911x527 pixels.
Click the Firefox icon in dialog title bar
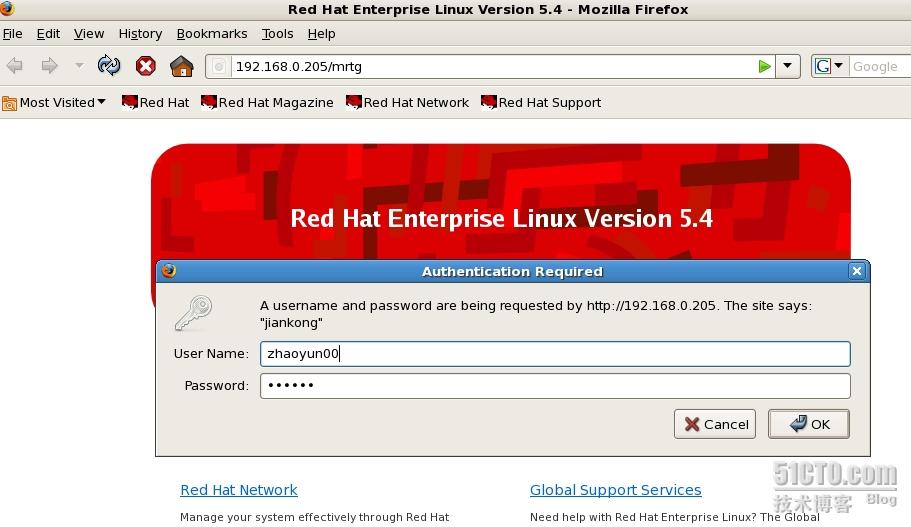[x=169, y=271]
